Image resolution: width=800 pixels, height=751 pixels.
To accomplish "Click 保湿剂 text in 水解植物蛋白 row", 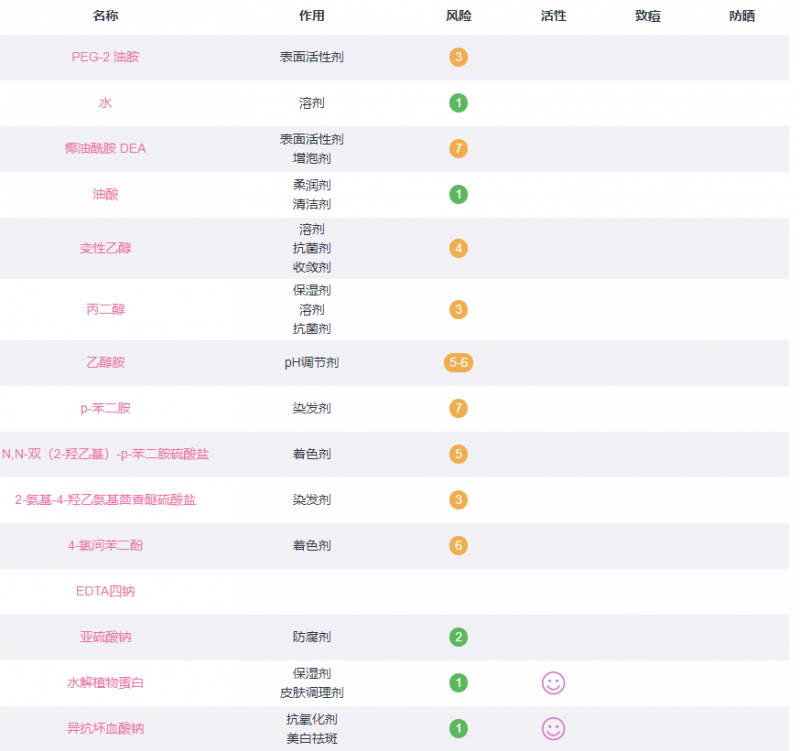I will 312,673.
